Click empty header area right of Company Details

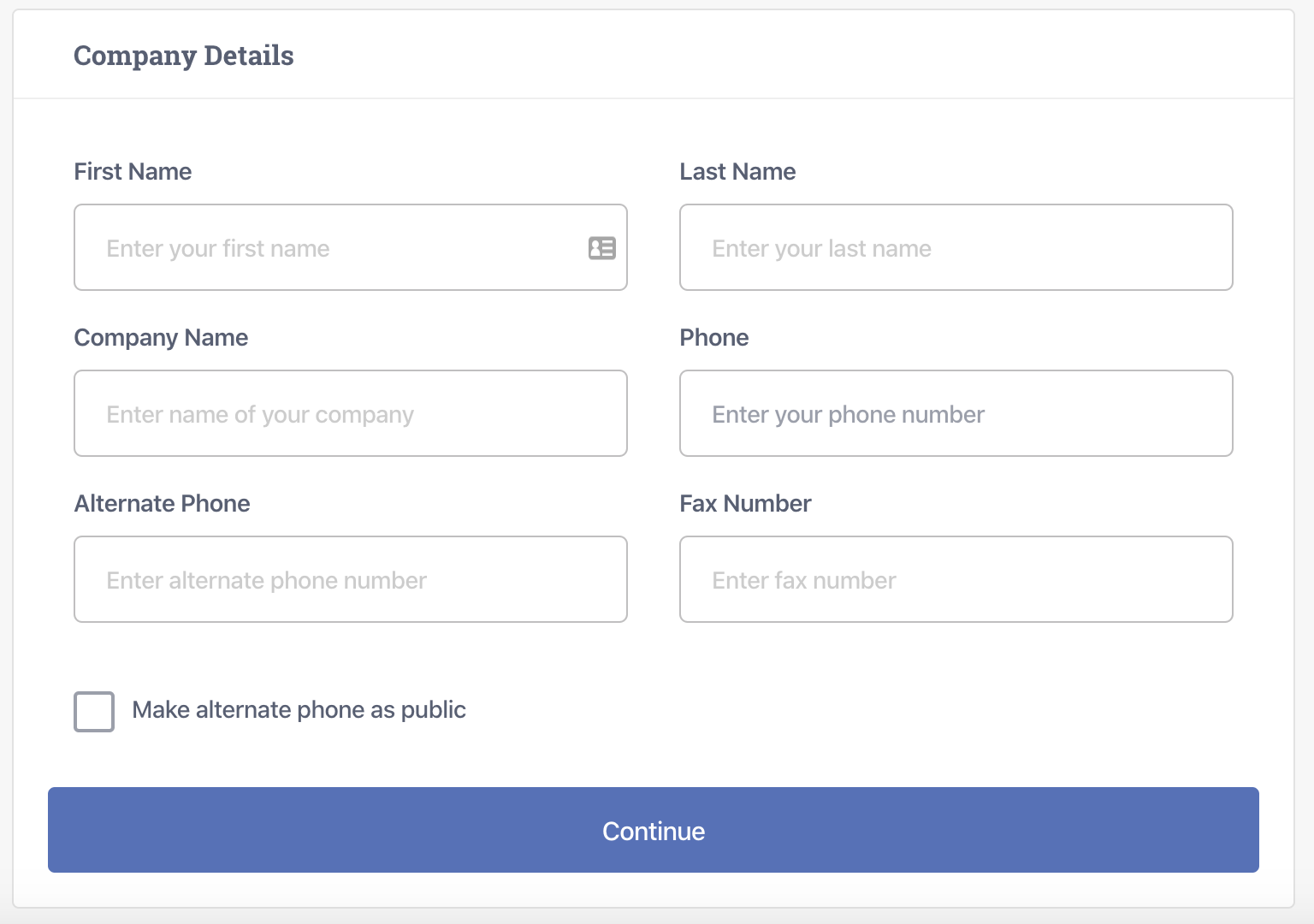[x=770, y=56]
